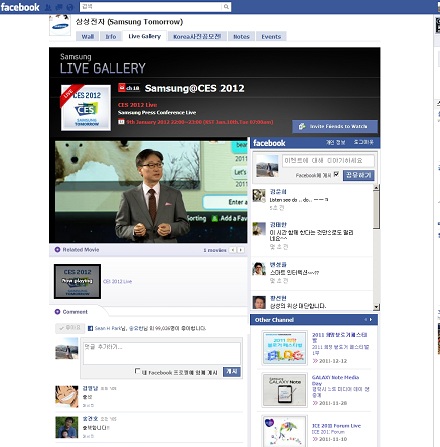The width and height of the screenshot is (440, 447).
Task: Click the CES 2012 LIVE poster thumbnail
Action: click(x=86, y=108)
